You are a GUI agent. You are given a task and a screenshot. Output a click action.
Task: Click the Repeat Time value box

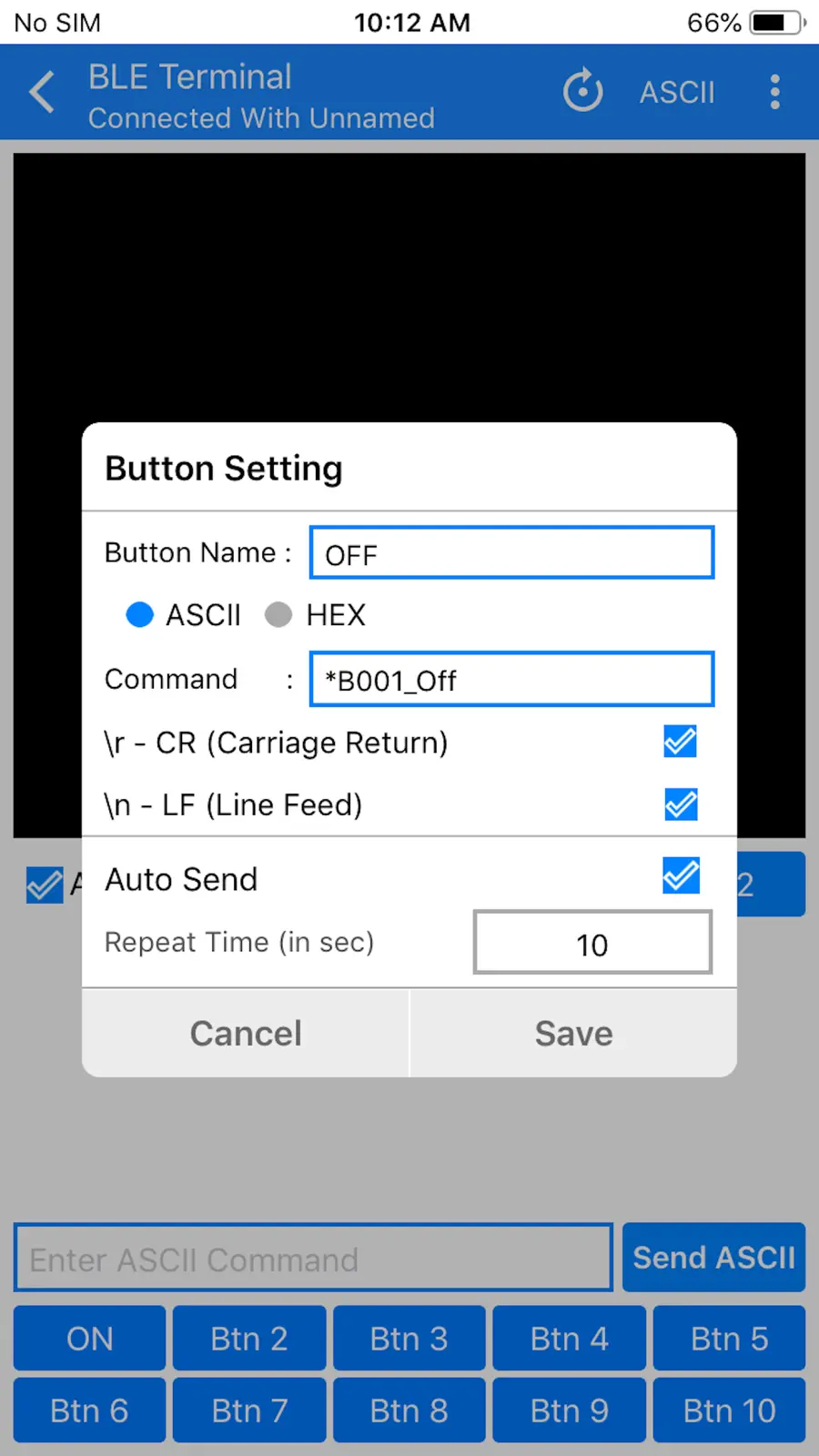[592, 943]
